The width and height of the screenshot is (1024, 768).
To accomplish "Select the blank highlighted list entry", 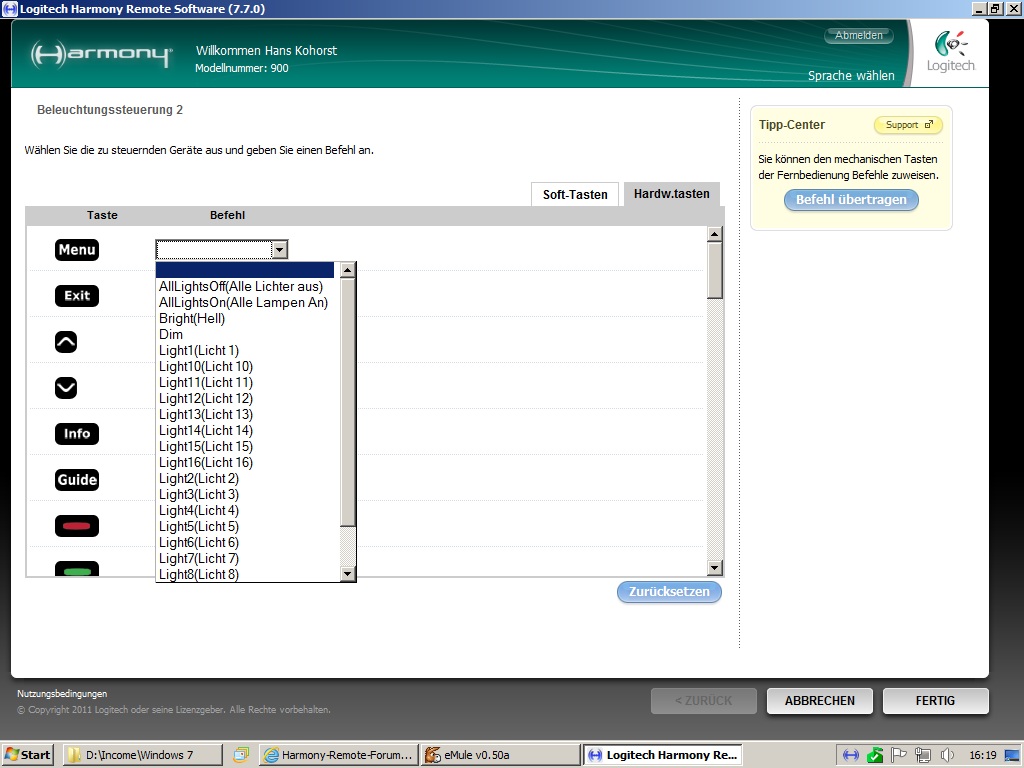I will tap(245, 270).
